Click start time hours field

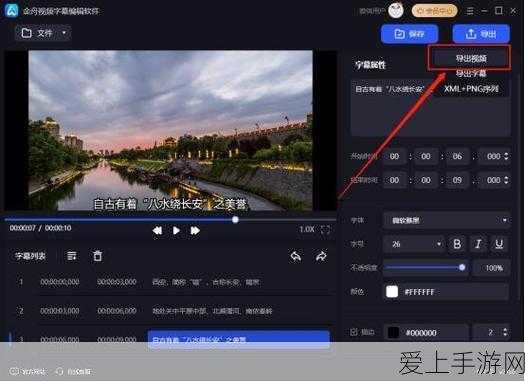point(394,156)
